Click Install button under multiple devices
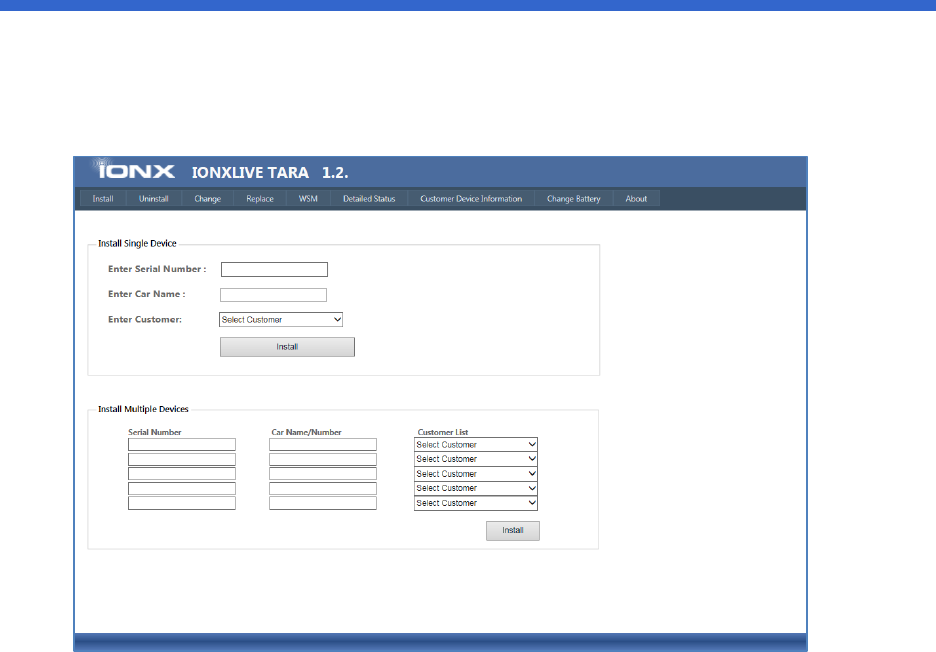Viewport: 936px width, 652px height. (x=513, y=531)
